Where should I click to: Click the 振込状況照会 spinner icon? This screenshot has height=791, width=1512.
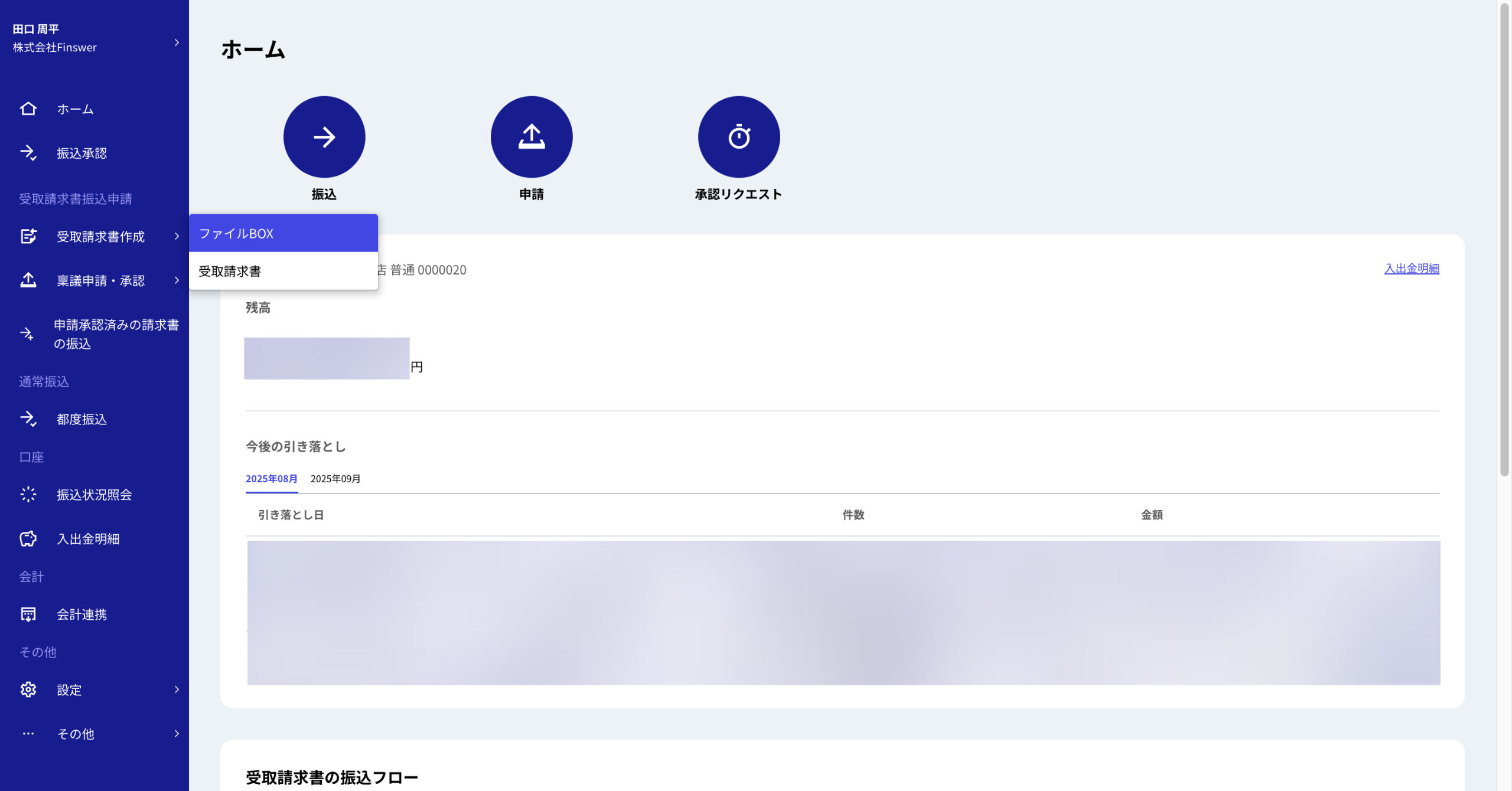[x=28, y=495]
